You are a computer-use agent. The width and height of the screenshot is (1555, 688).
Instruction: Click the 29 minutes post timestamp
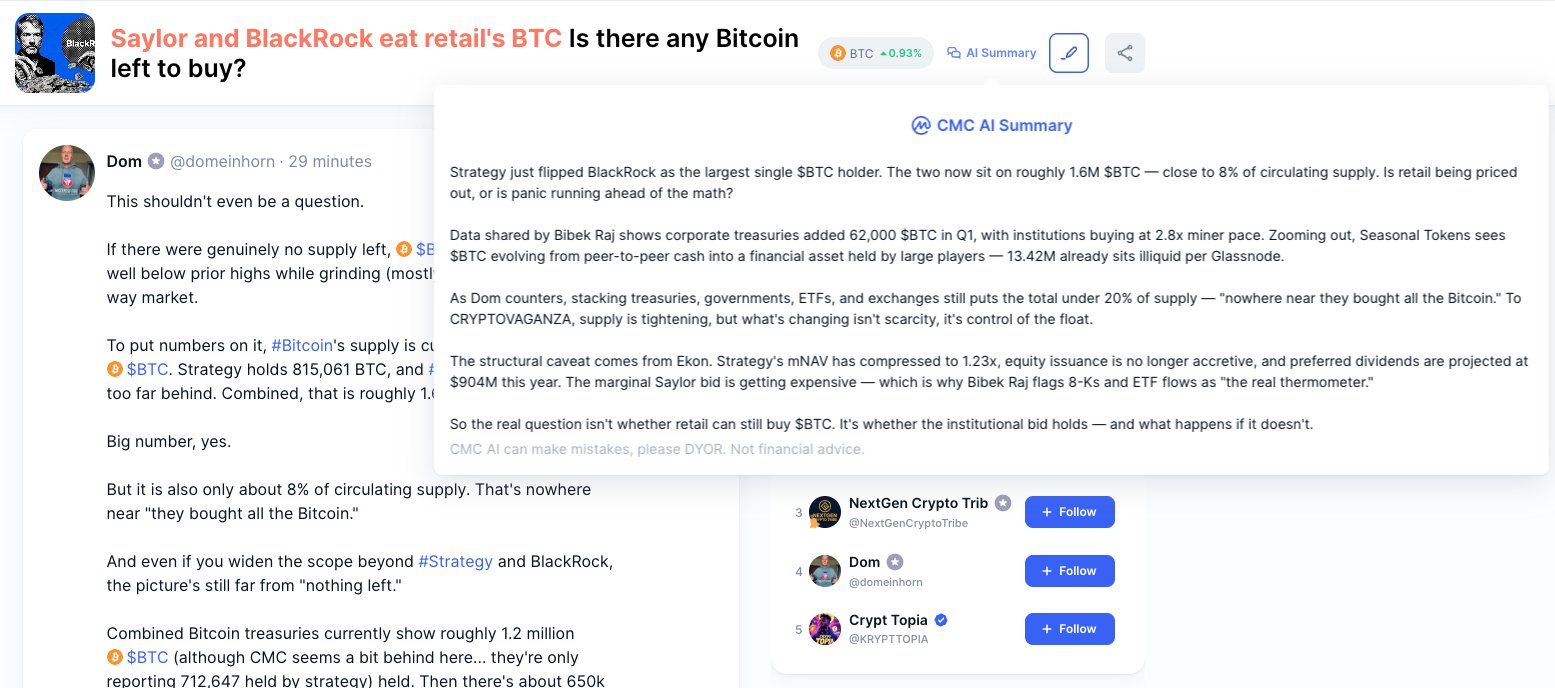pos(329,161)
